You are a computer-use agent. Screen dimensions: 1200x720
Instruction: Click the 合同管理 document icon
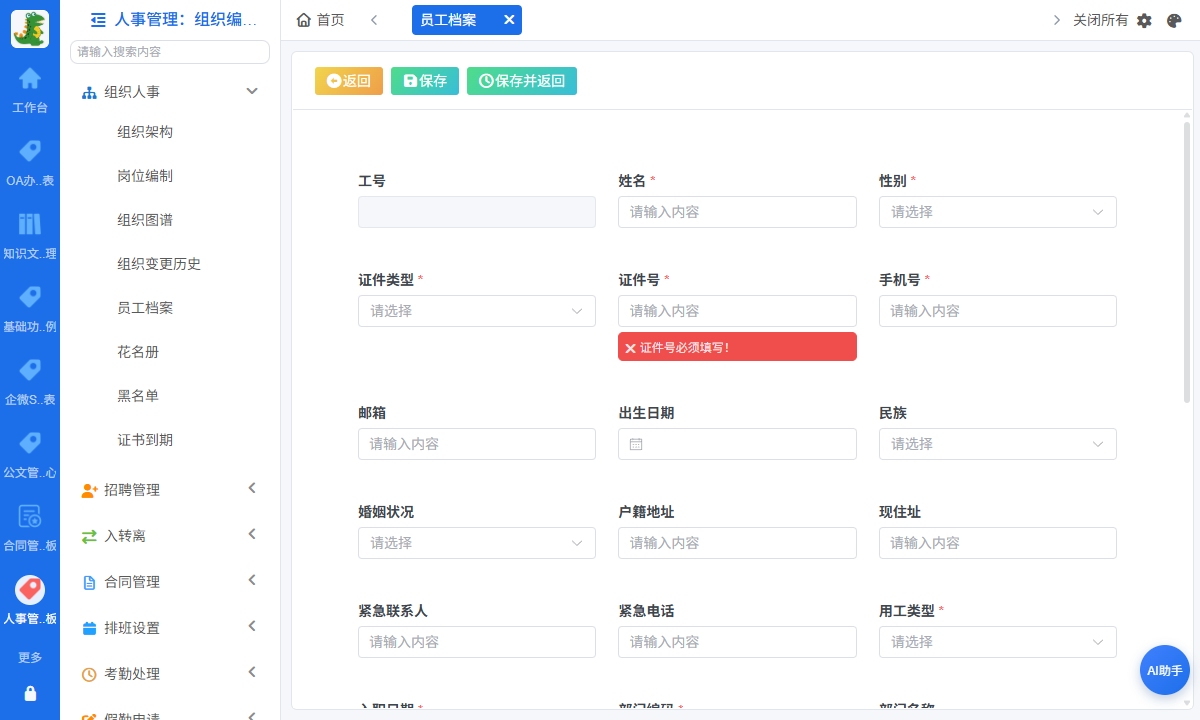[89, 582]
